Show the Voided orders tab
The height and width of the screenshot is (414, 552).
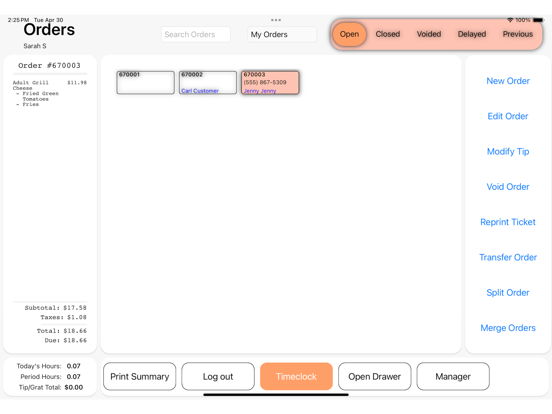click(x=429, y=34)
